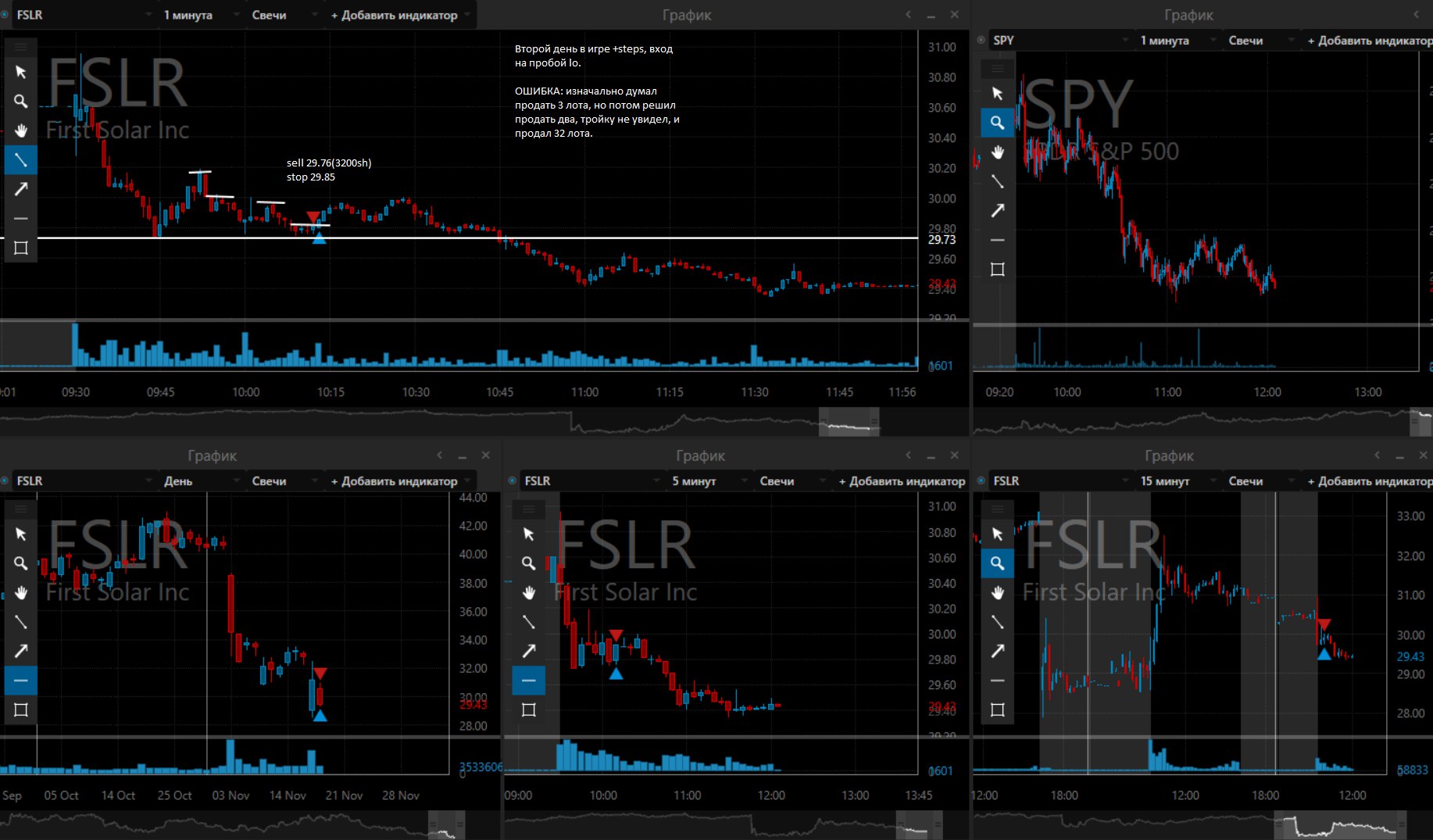Toggle the link circle beside FSLR in 1-minute chart
This screenshot has height=840, width=1433.
[5, 15]
